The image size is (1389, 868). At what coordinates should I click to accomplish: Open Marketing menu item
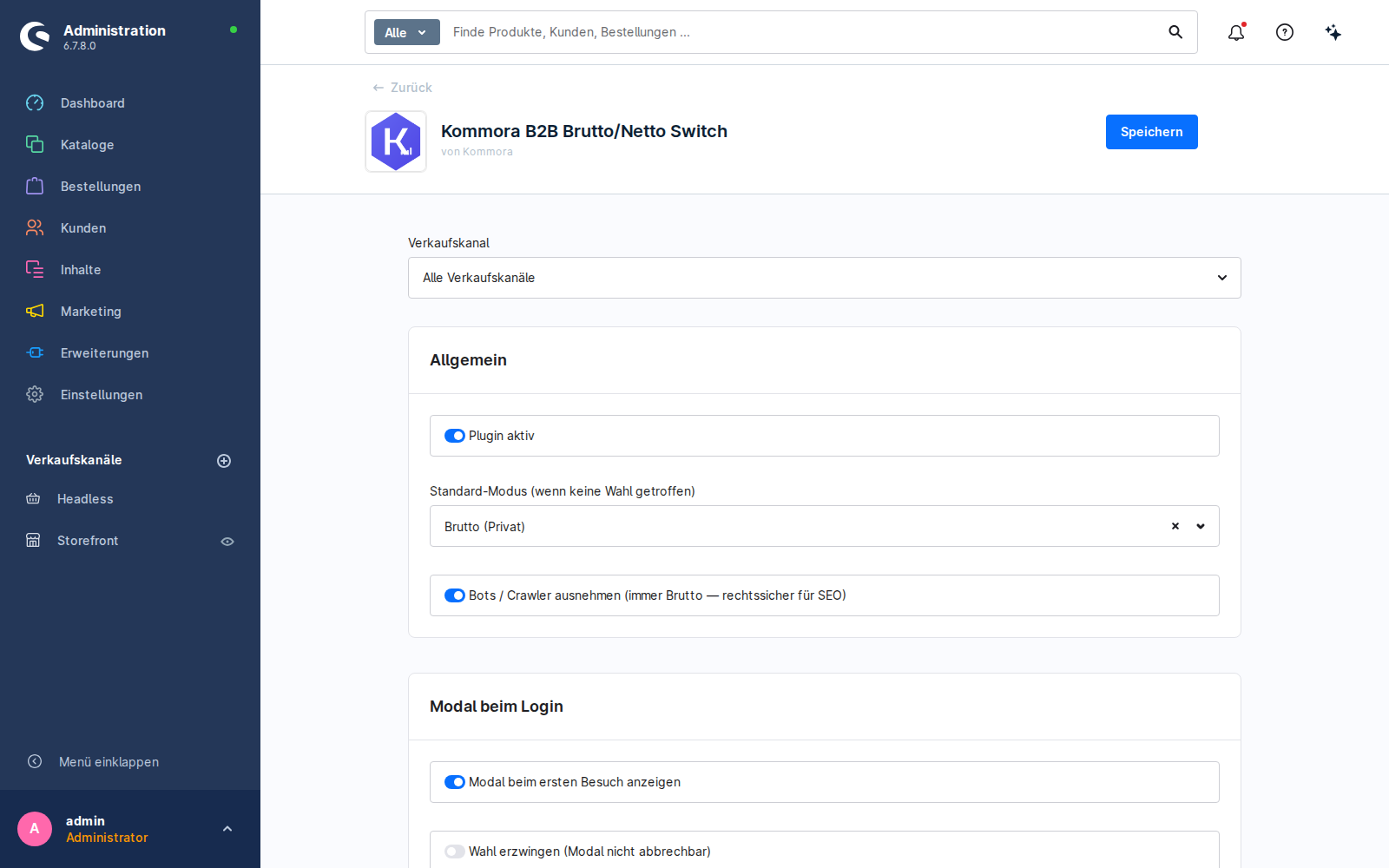pyautogui.click(x=91, y=312)
